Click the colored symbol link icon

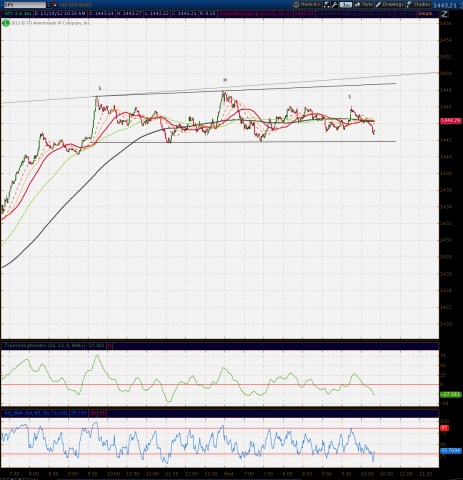tap(54, 5)
